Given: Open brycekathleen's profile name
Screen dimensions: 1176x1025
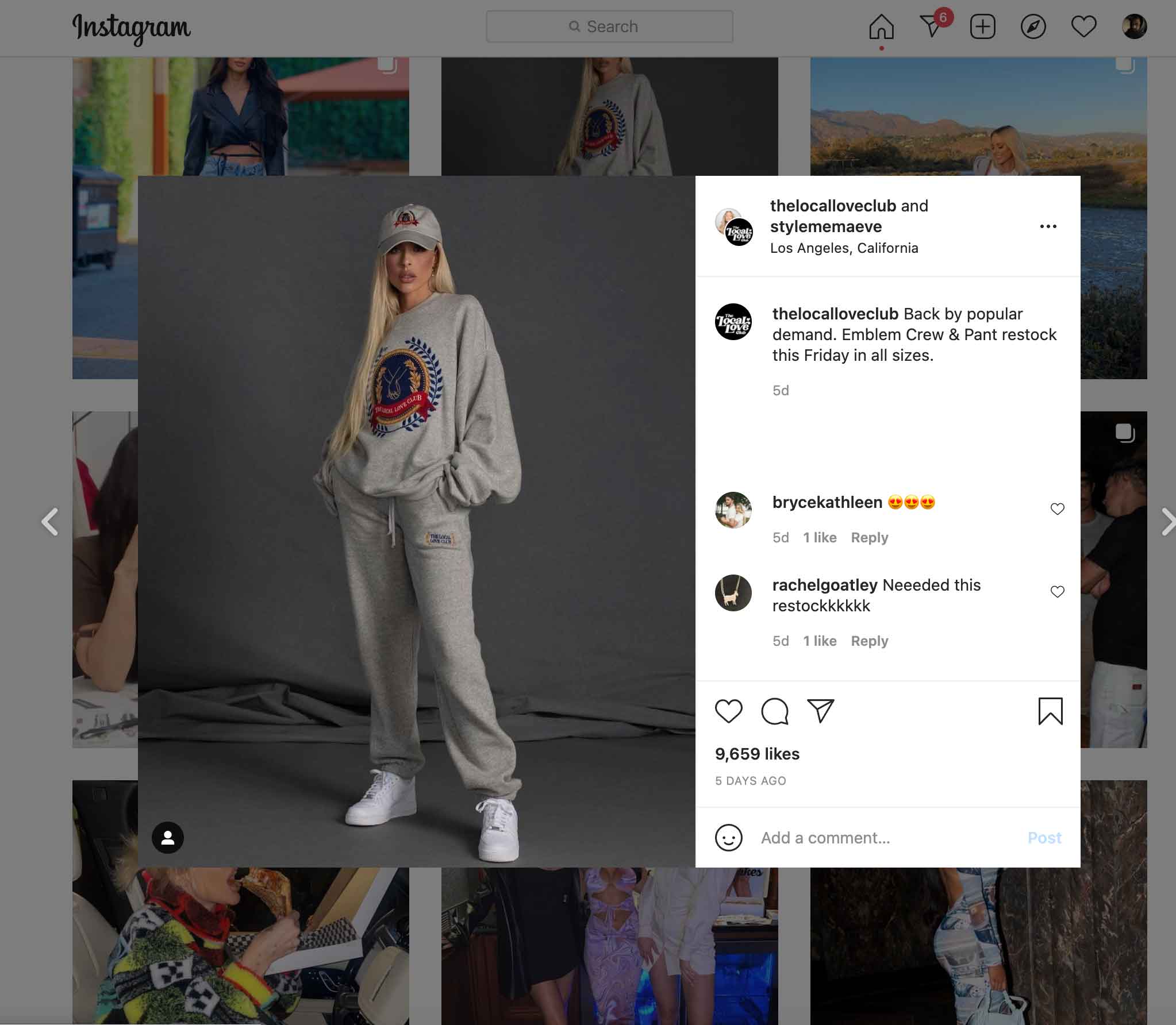Looking at the screenshot, I should 827,502.
